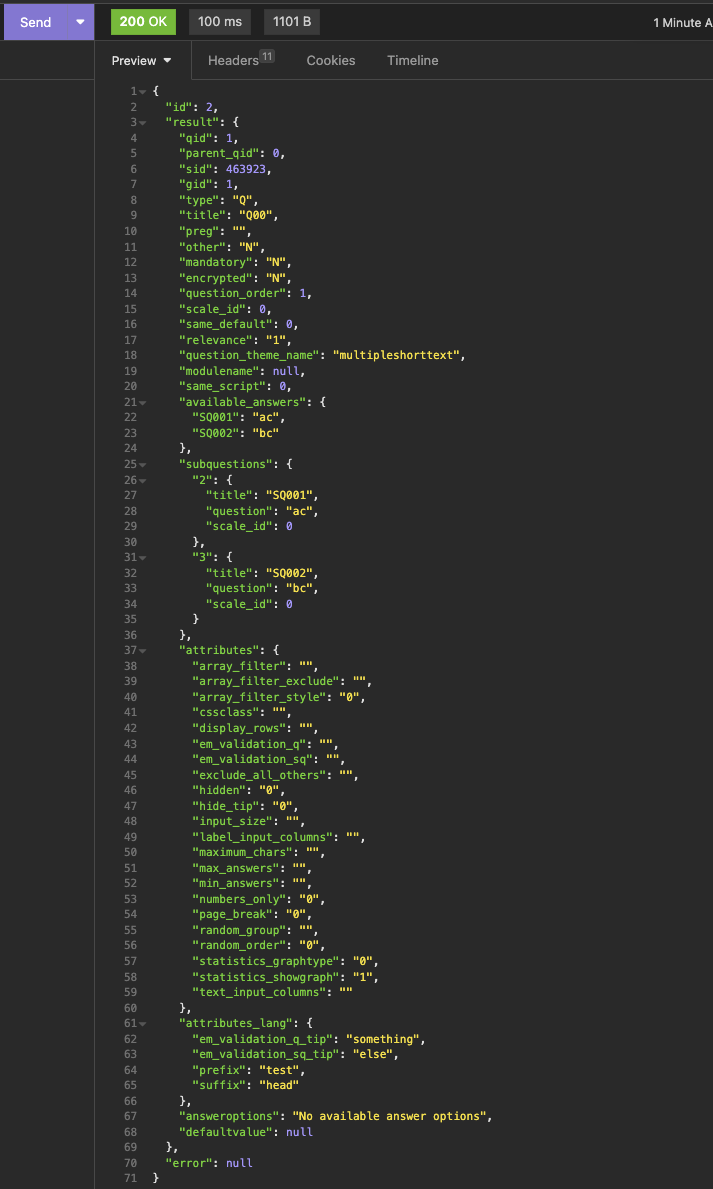Fold subquestion "3" object
Image resolution: width=713 pixels, height=1189 pixels.
(x=143, y=557)
